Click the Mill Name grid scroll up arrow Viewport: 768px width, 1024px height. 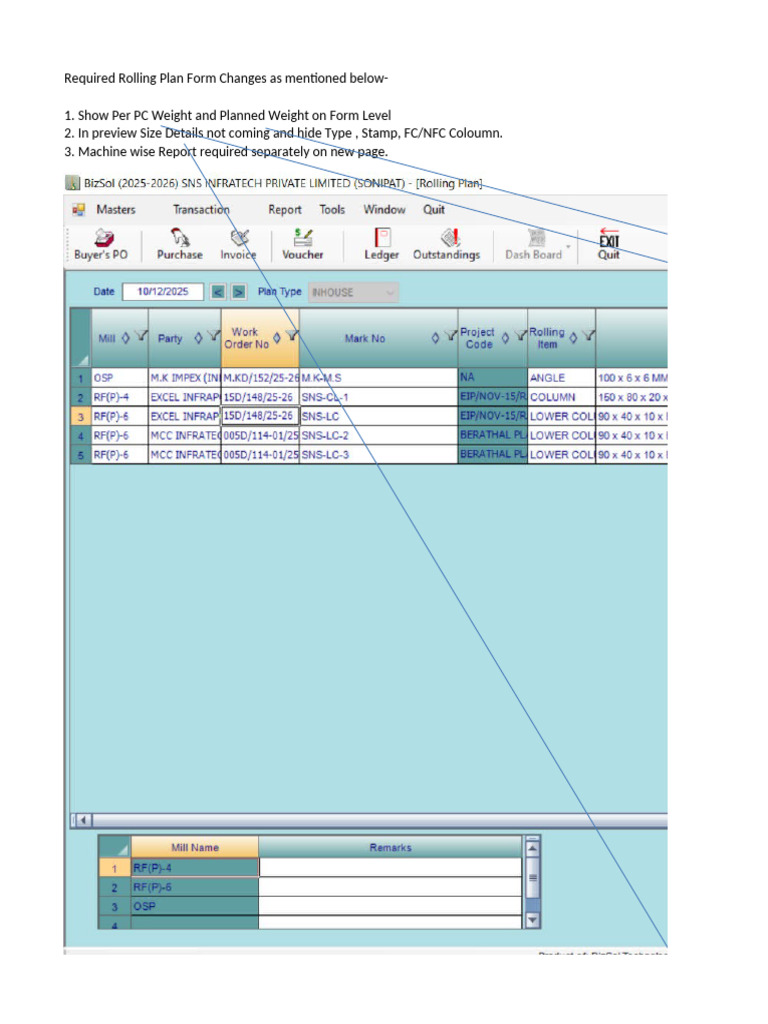(x=532, y=848)
